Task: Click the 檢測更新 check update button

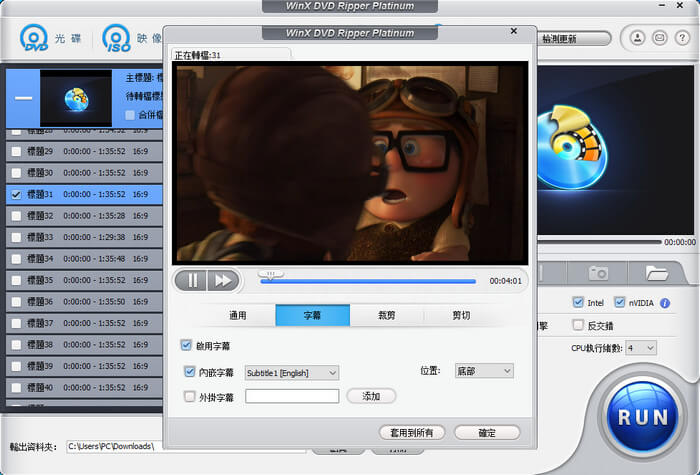Action: (x=574, y=39)
